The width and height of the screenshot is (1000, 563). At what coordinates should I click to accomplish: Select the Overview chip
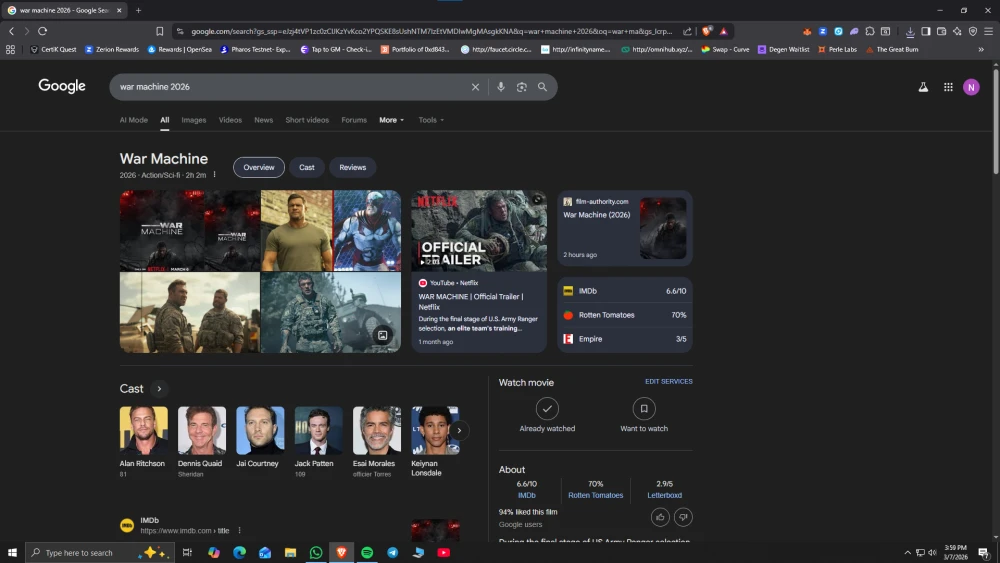tap(259, 167)
